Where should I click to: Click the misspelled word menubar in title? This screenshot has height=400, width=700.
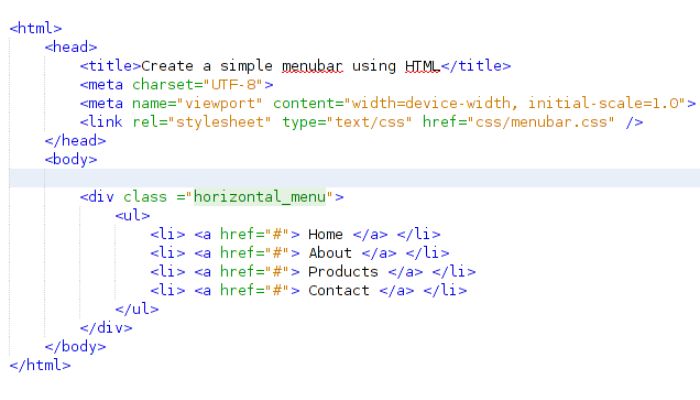312,66
